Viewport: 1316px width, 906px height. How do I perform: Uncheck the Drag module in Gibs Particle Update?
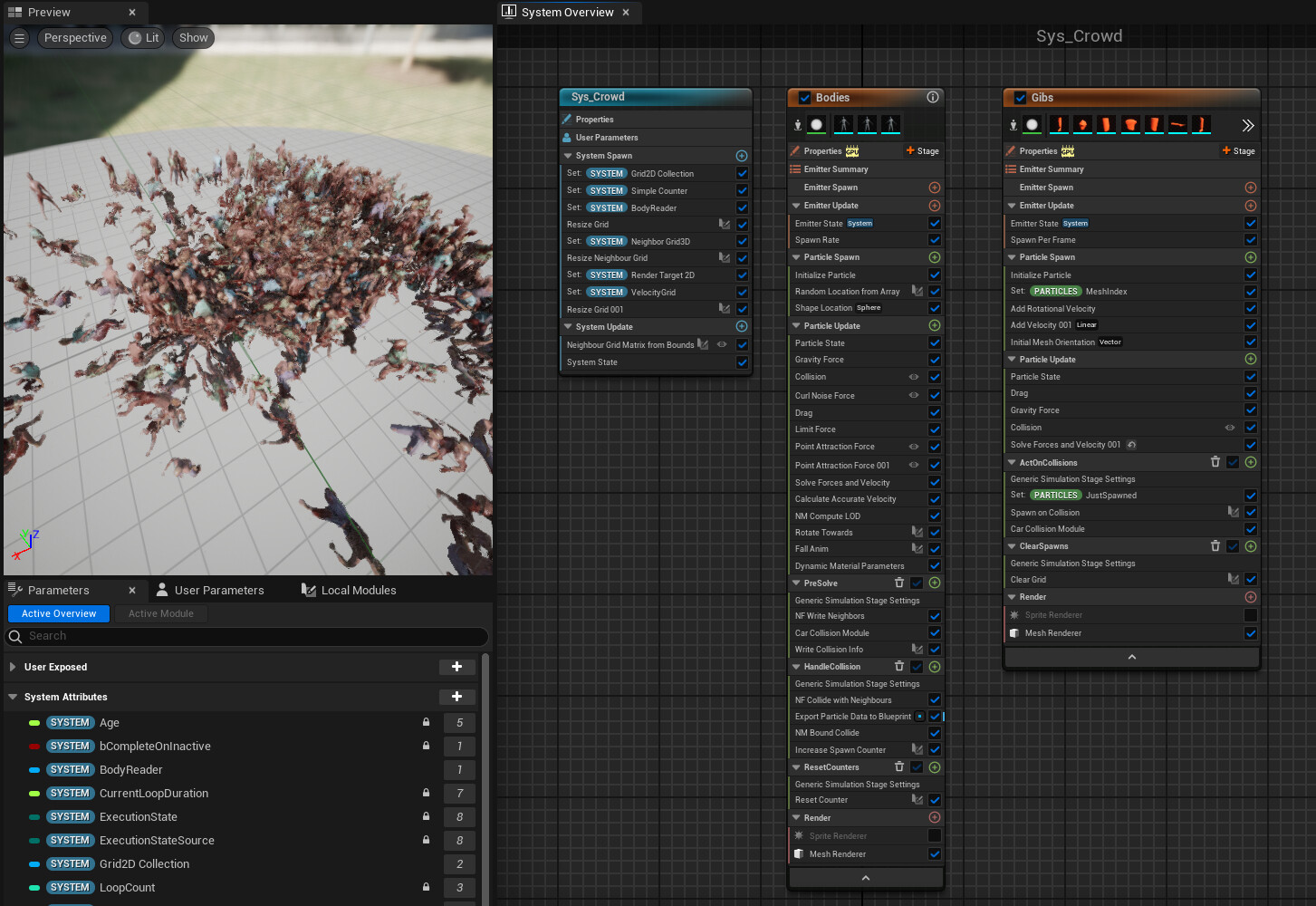[x=1251, y=393]
